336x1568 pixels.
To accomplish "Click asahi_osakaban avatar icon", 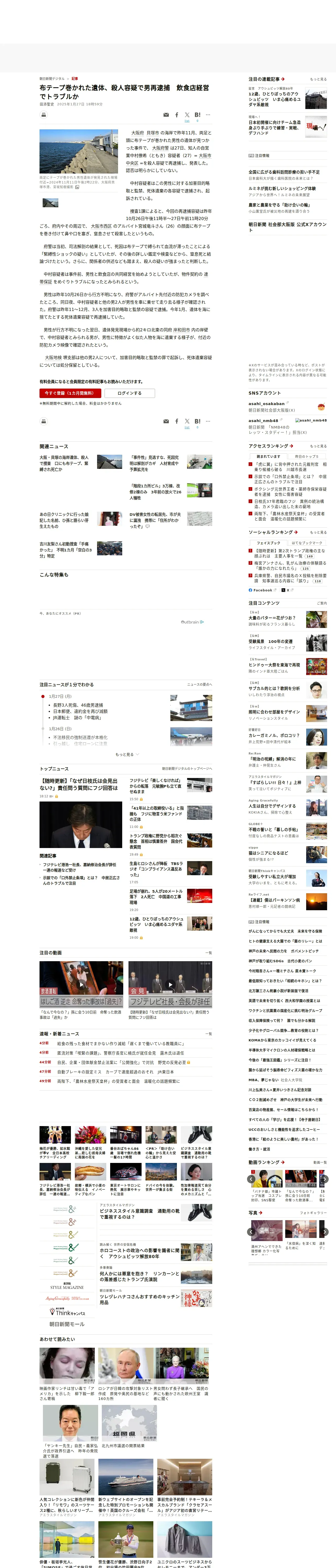I will (x=321, y=407).
